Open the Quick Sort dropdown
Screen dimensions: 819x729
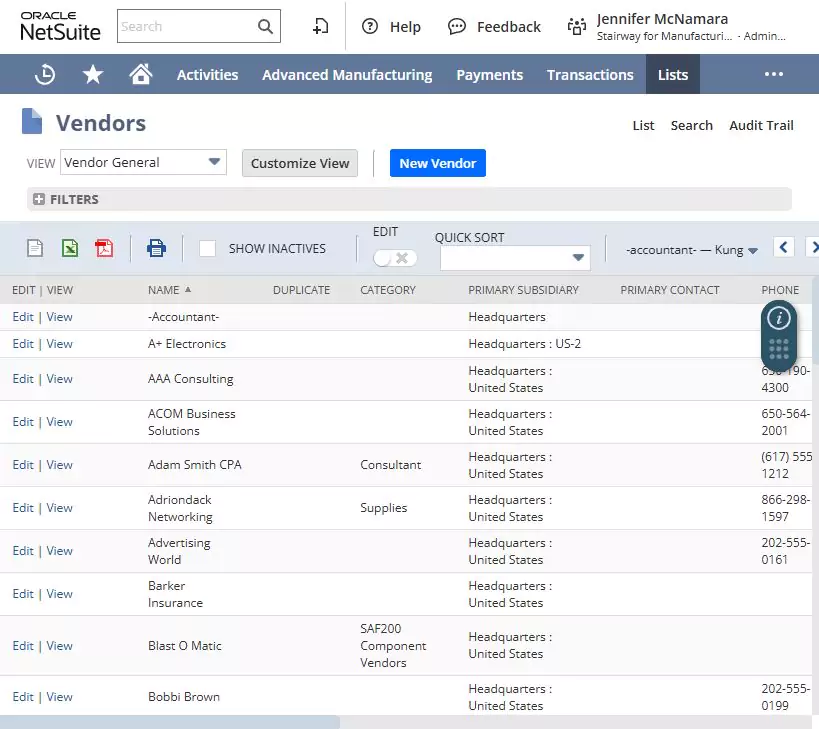(578, 258)
